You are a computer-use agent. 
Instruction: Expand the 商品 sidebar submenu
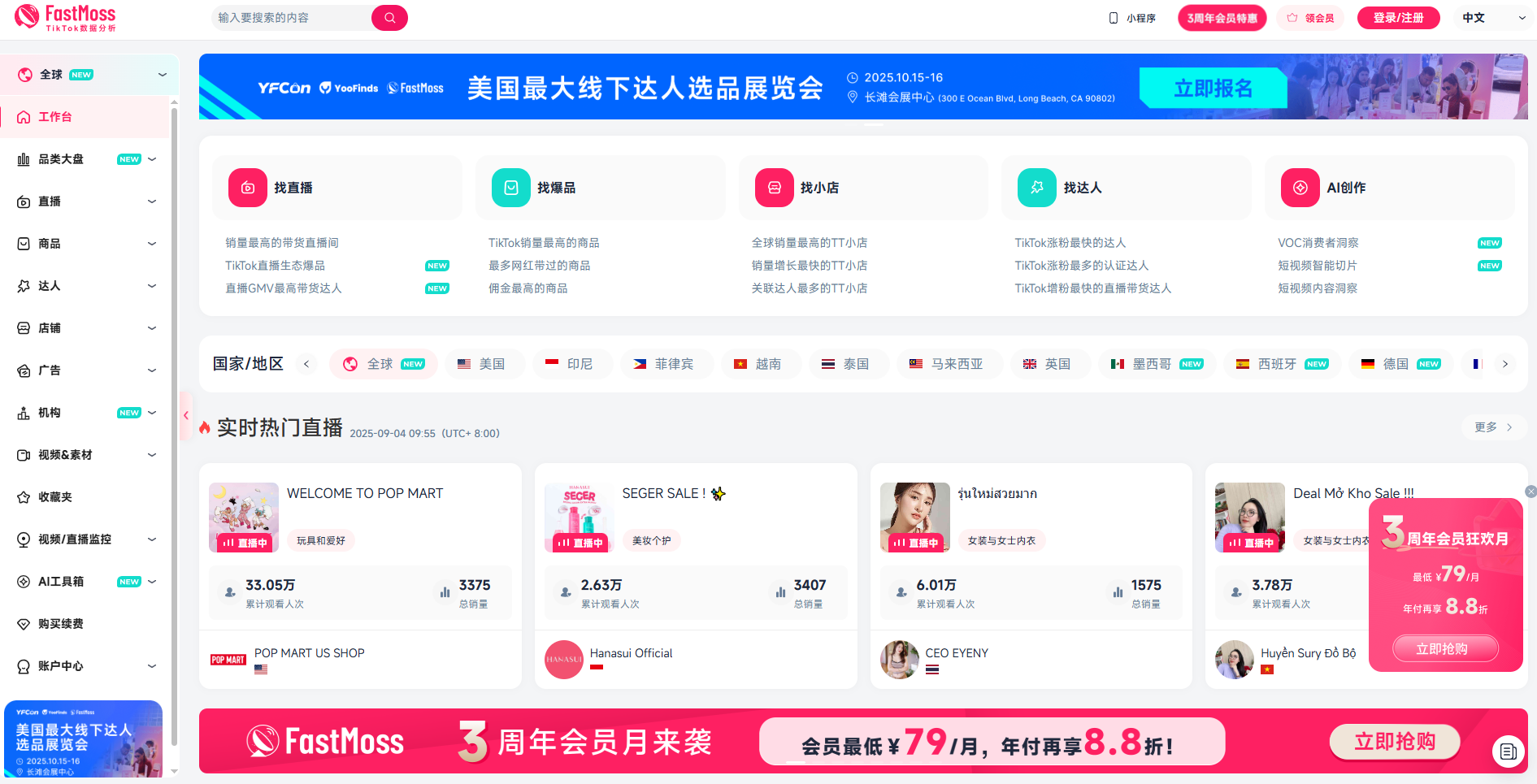(152, 243)
